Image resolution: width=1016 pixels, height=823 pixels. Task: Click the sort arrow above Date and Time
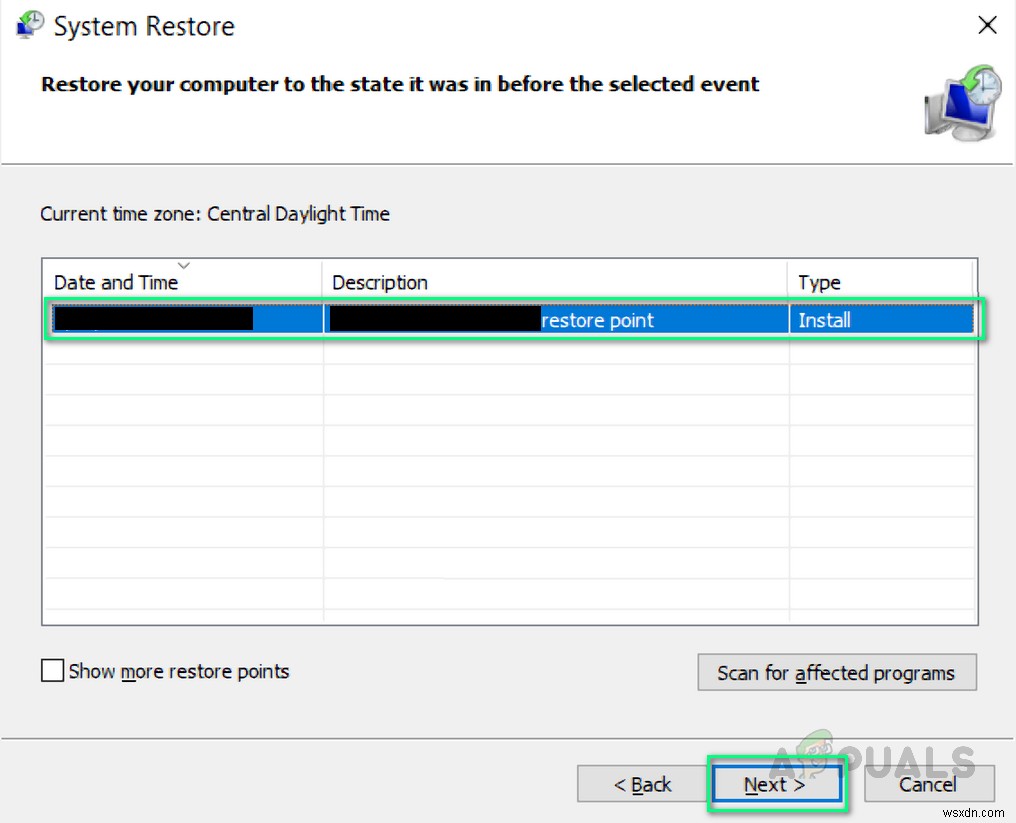coord(184,265)
